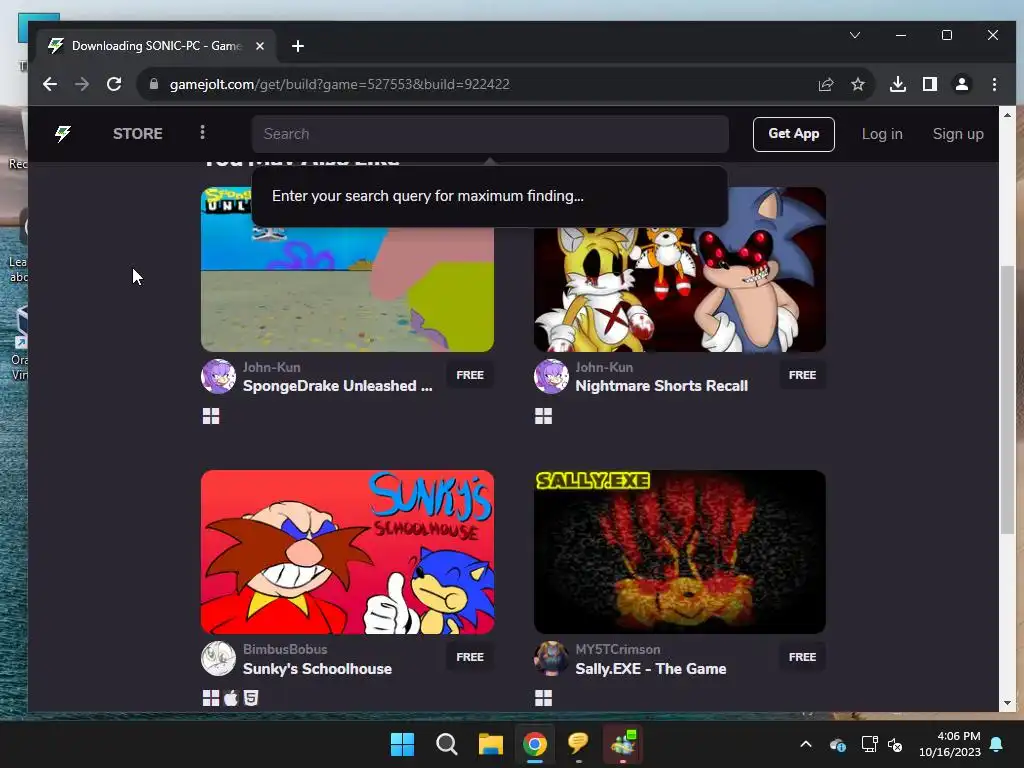Open Sunky's Schoolhouse thumbnail
Image resolution: width=1024 pixels, height=768 pixels.
(347, 552)
